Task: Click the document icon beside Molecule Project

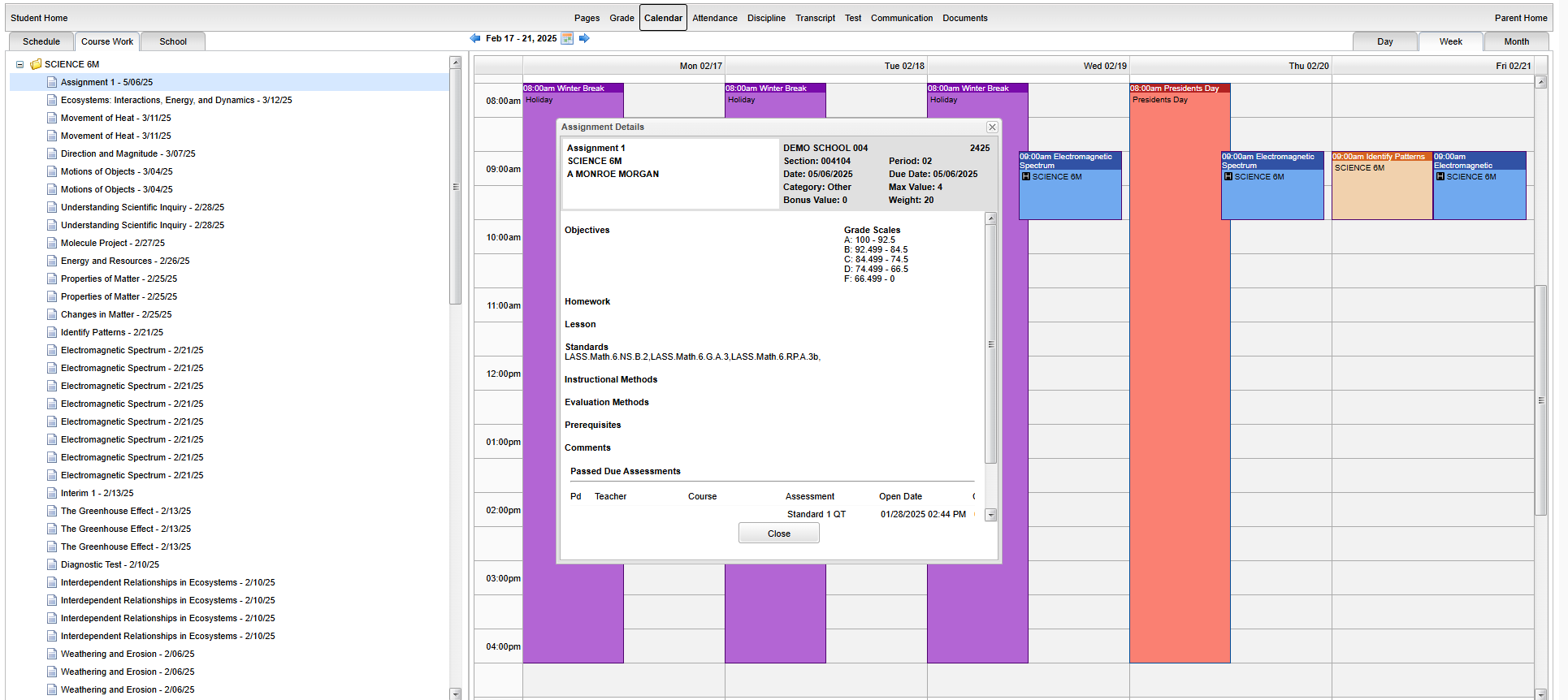Action: click(x=52, y=243)
